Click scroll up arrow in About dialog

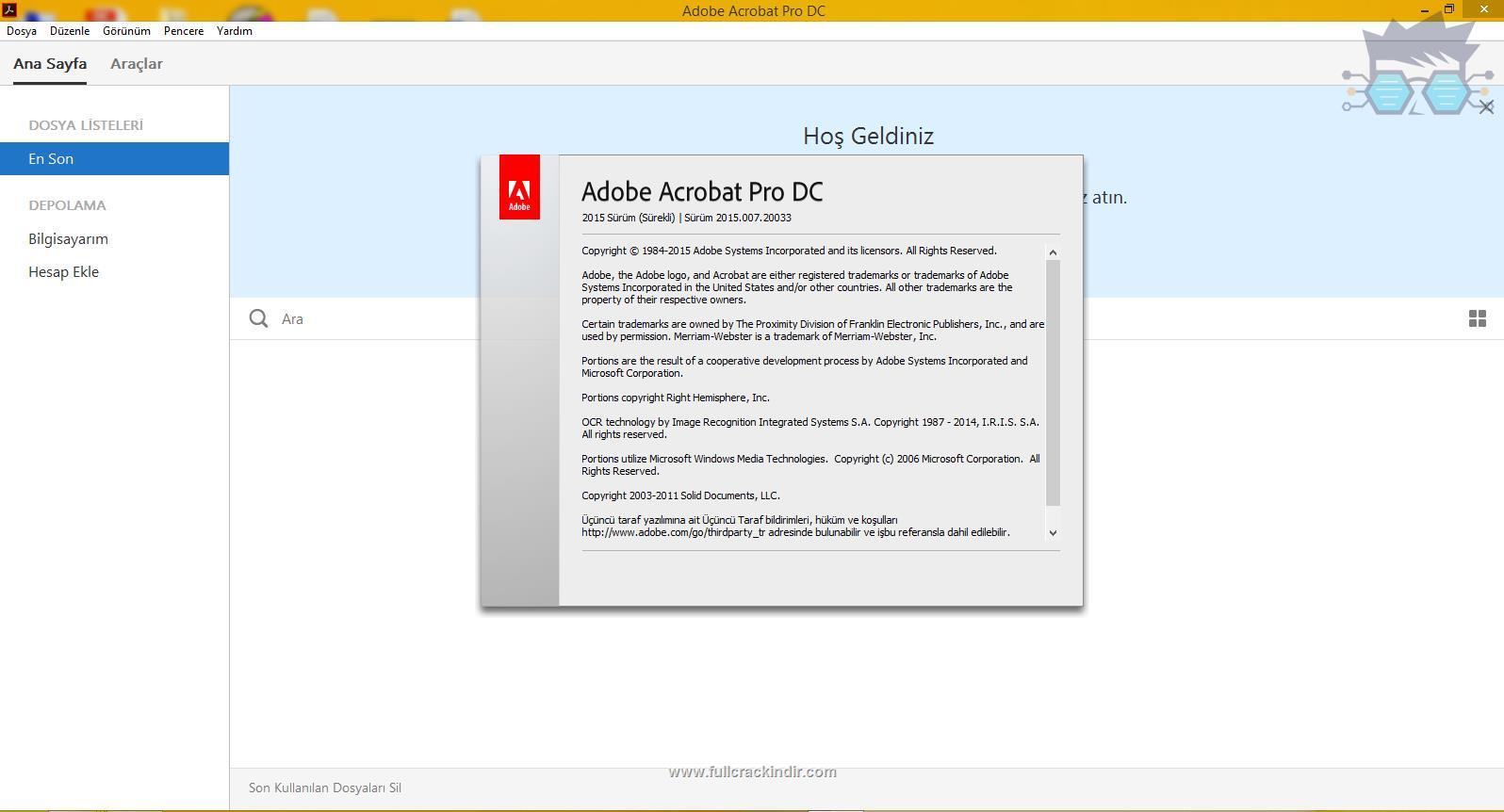1053,252
